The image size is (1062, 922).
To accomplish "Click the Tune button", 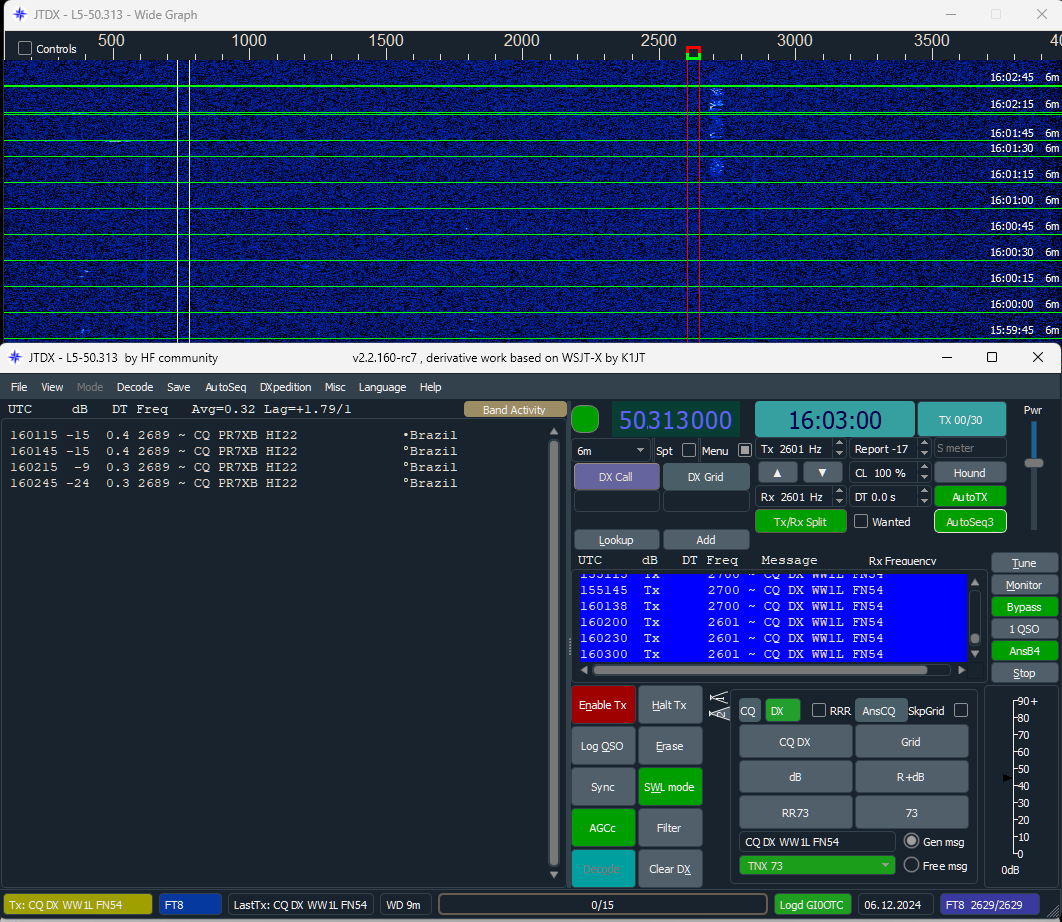I will pos(1023,563).
